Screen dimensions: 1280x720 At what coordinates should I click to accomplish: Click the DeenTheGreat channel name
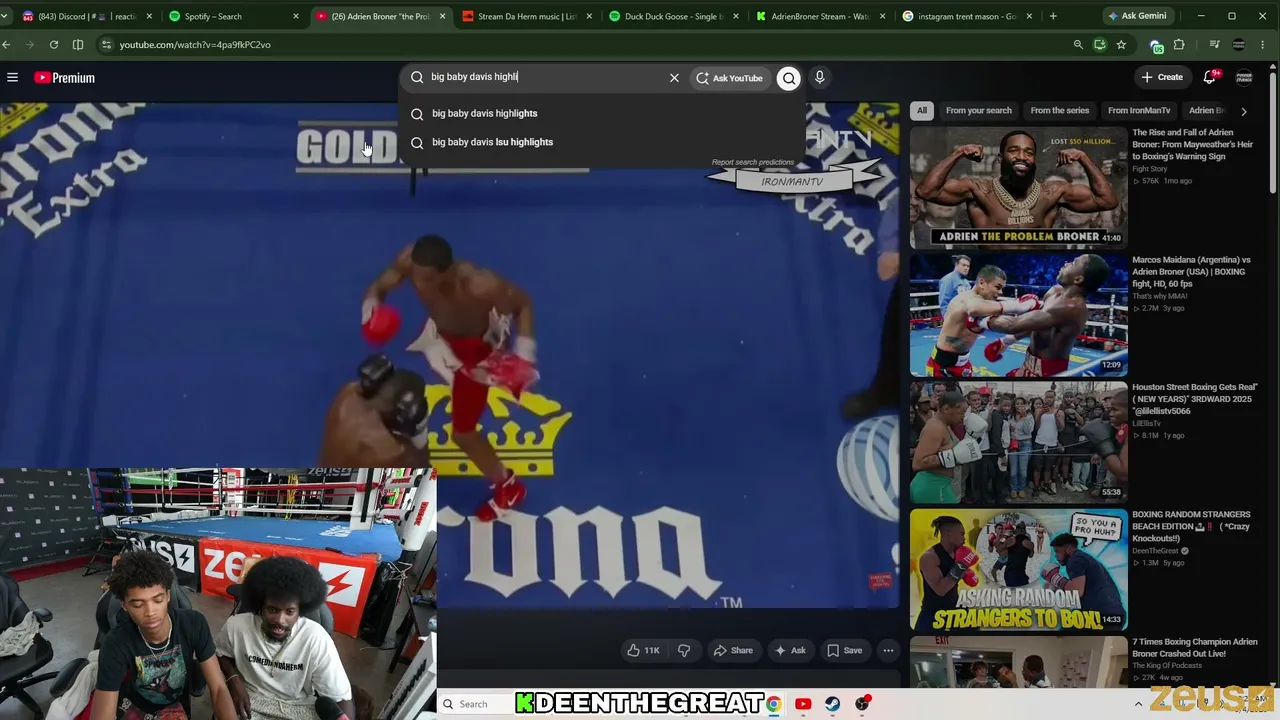(1156, 551)
